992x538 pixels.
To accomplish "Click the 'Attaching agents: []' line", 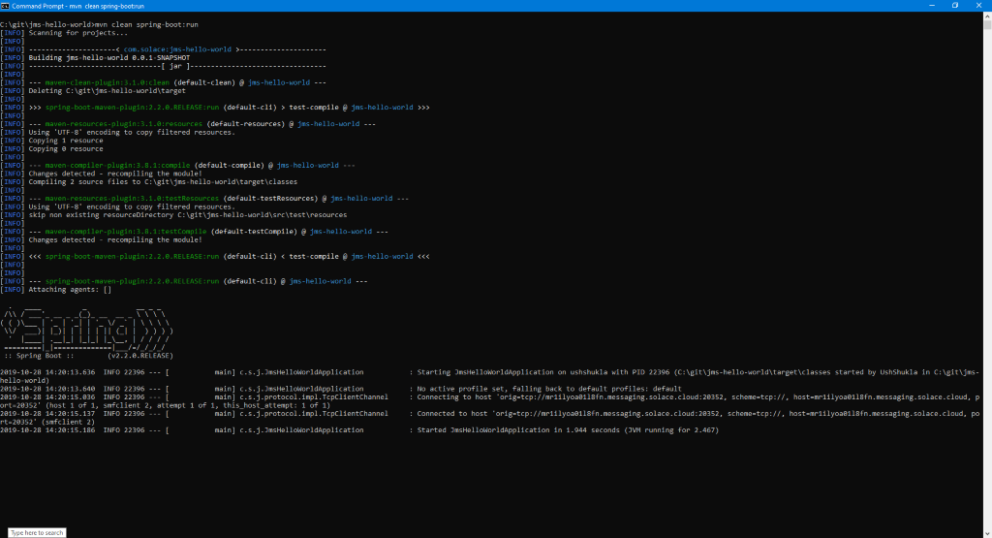I will [x=70, y=289].
